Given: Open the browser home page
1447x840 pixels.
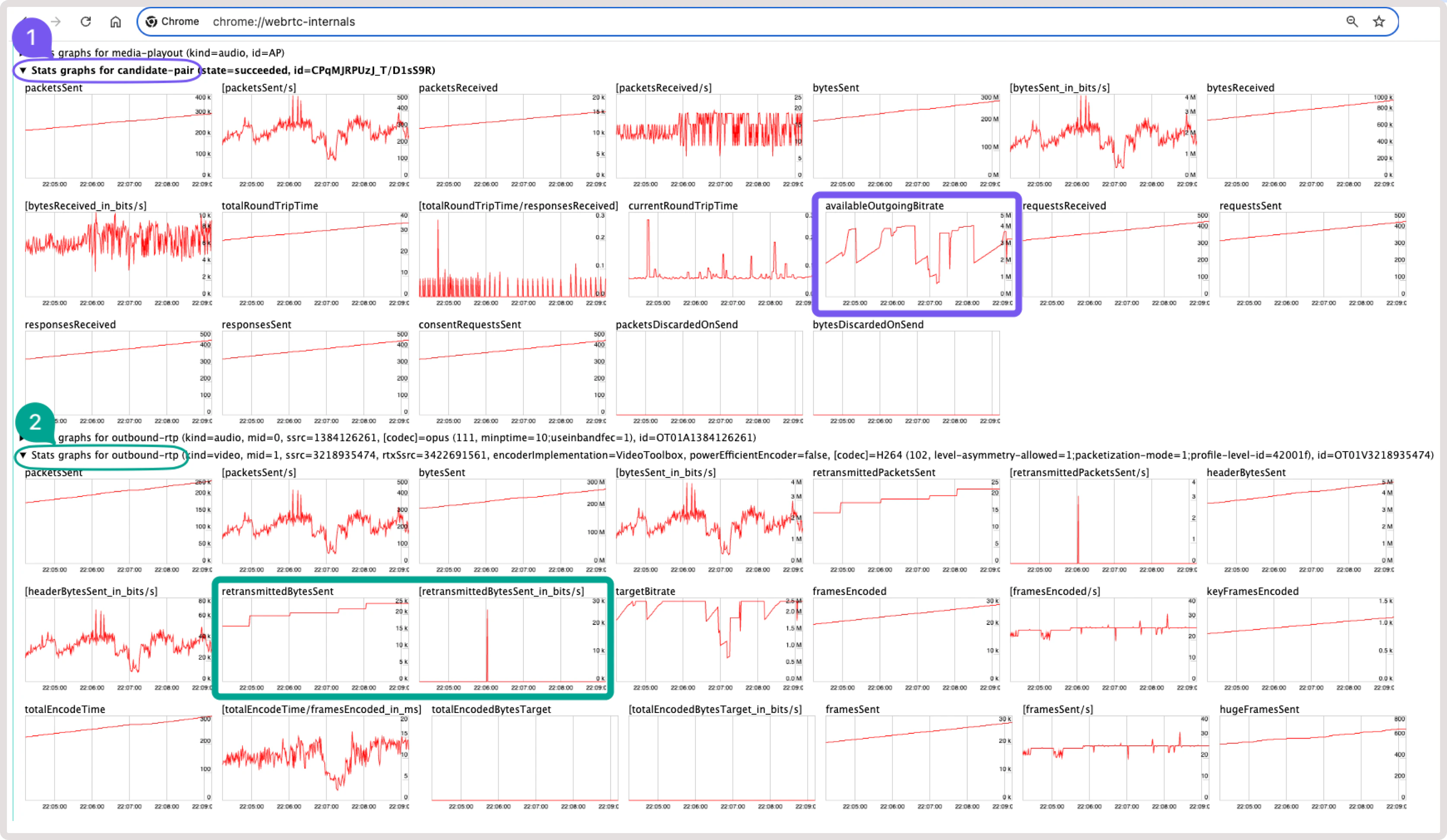Looking at the screenshot, I should click(115, 21).
